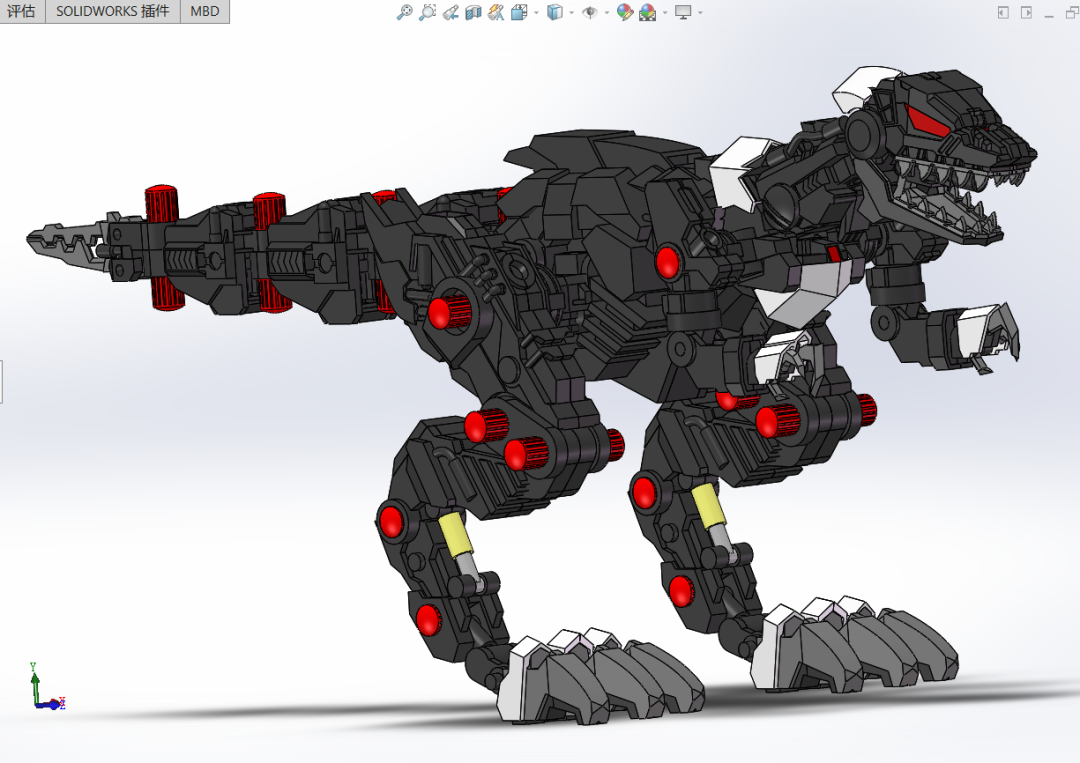Expand the right panel with arrow icon

[x=1026, y=12]
